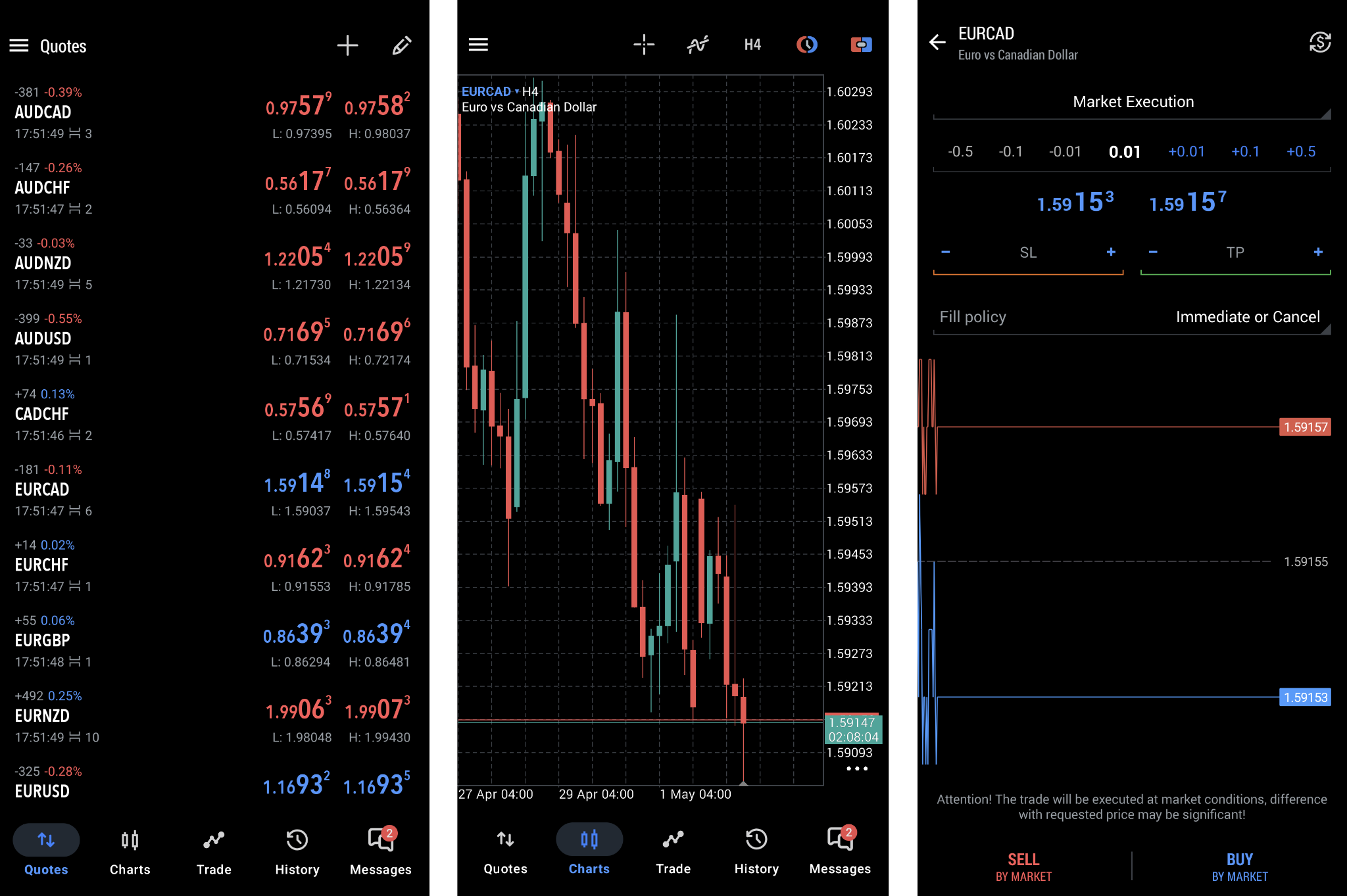Go back from EURCAD order screen
This screenshot has height=896, width=1347.
(937, 43)
